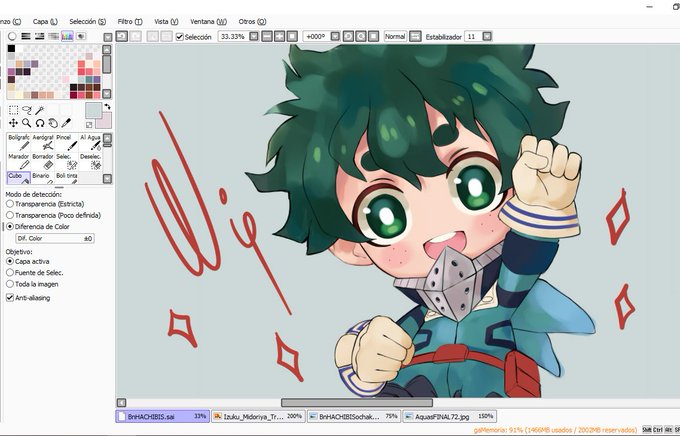680x436 pixels.
Task: Swap foreground and background colors
Action: coord(107,106)
